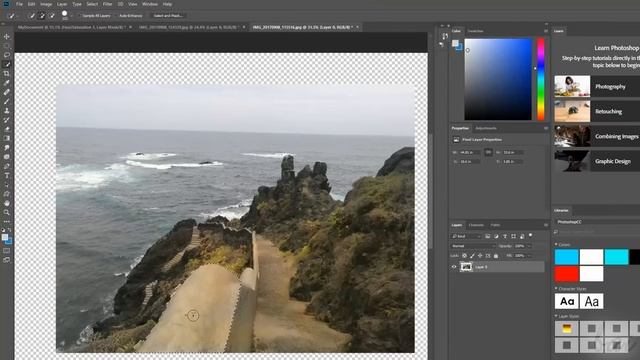Select the Eraser tool
Image resolution: width=640 pixels, height=360 pixels.
(7, 129)
